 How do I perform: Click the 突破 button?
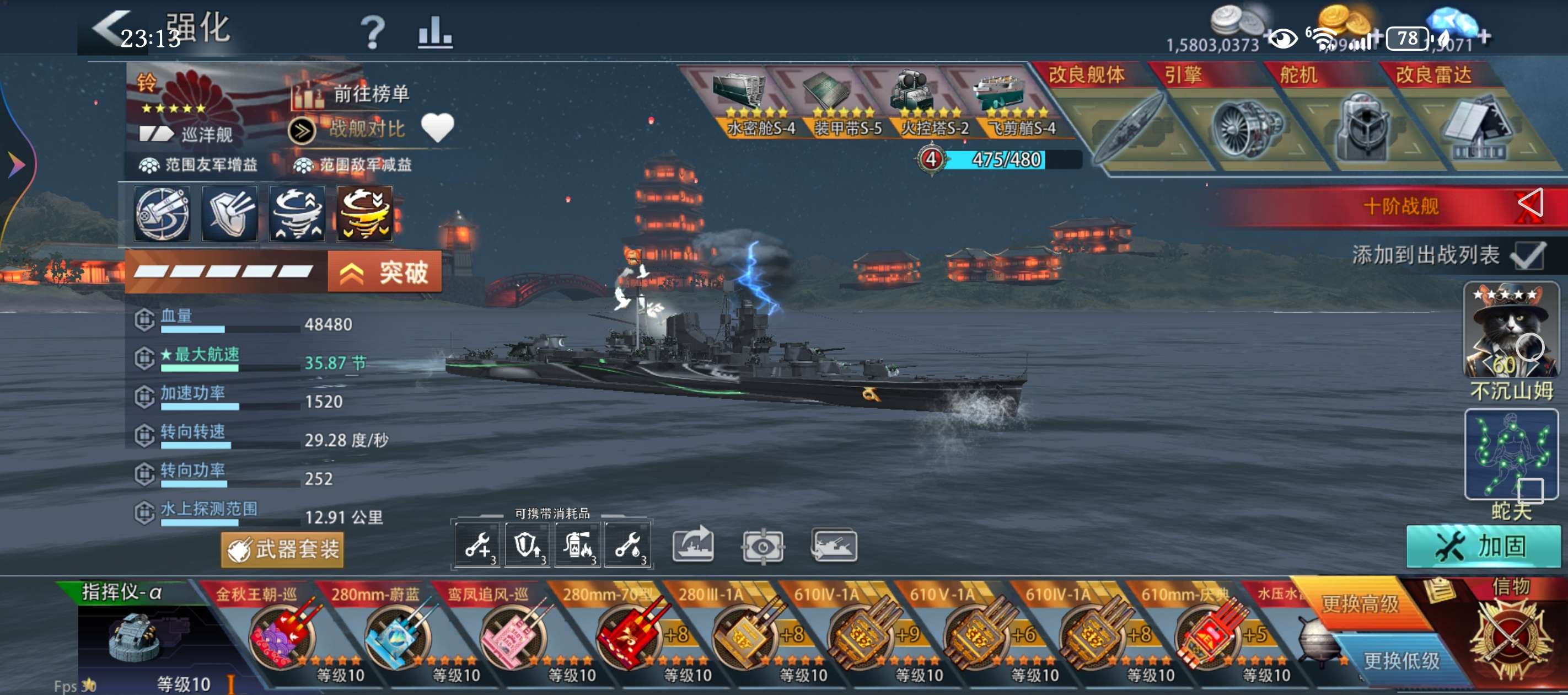pos(385,272)
